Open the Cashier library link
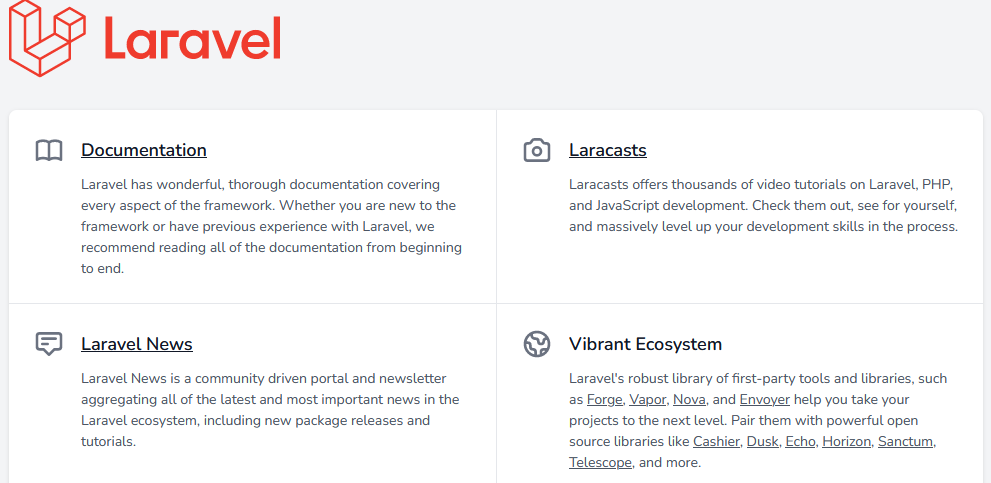 [x=716, y=442]
